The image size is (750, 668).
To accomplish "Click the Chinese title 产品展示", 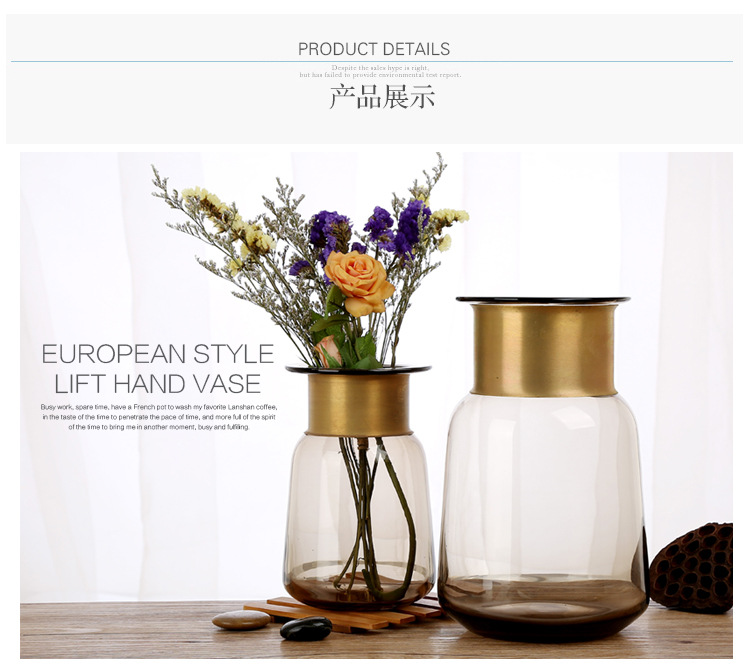I will (x=382, y=97).
